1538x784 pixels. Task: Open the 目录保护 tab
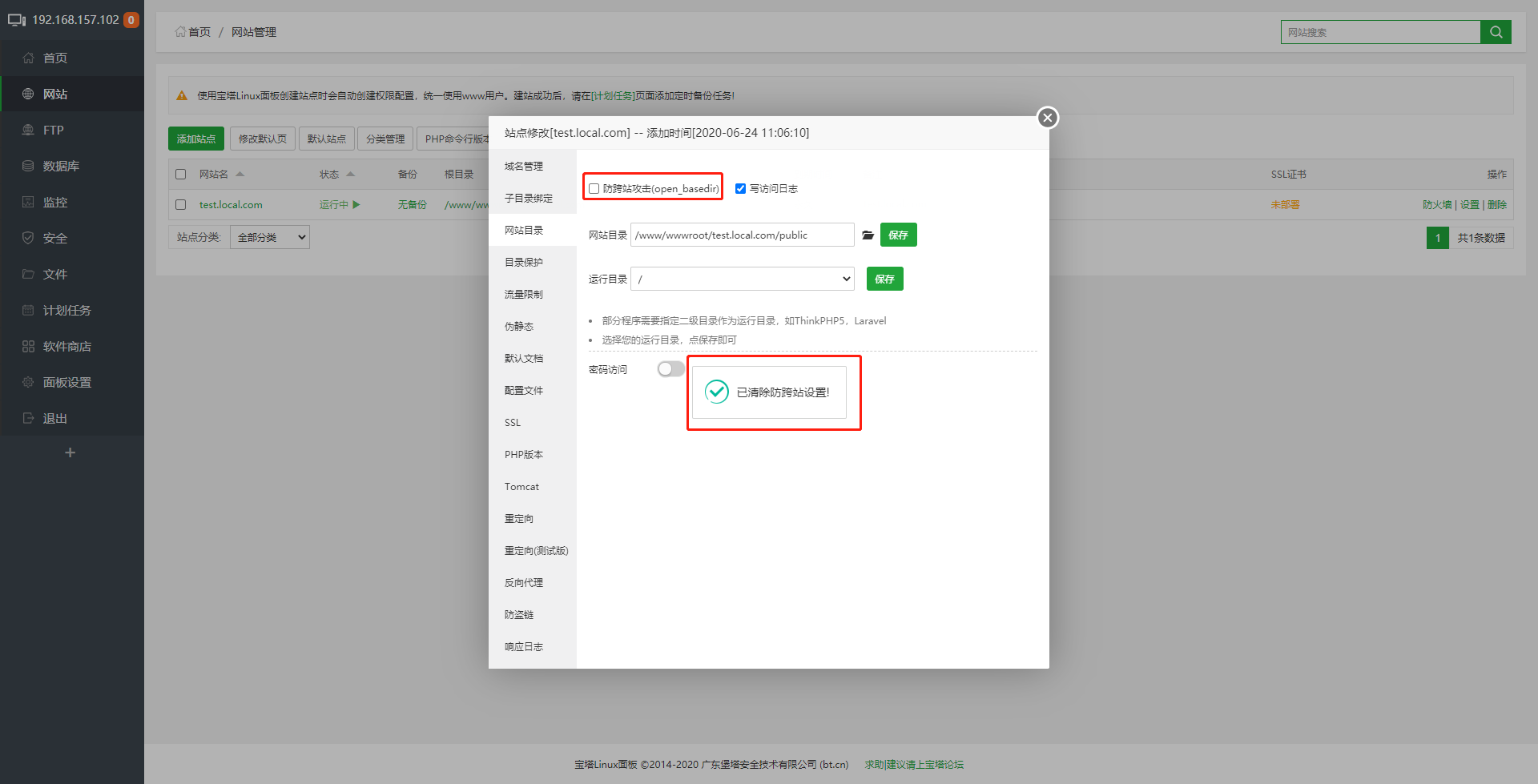tap(533, 262)
